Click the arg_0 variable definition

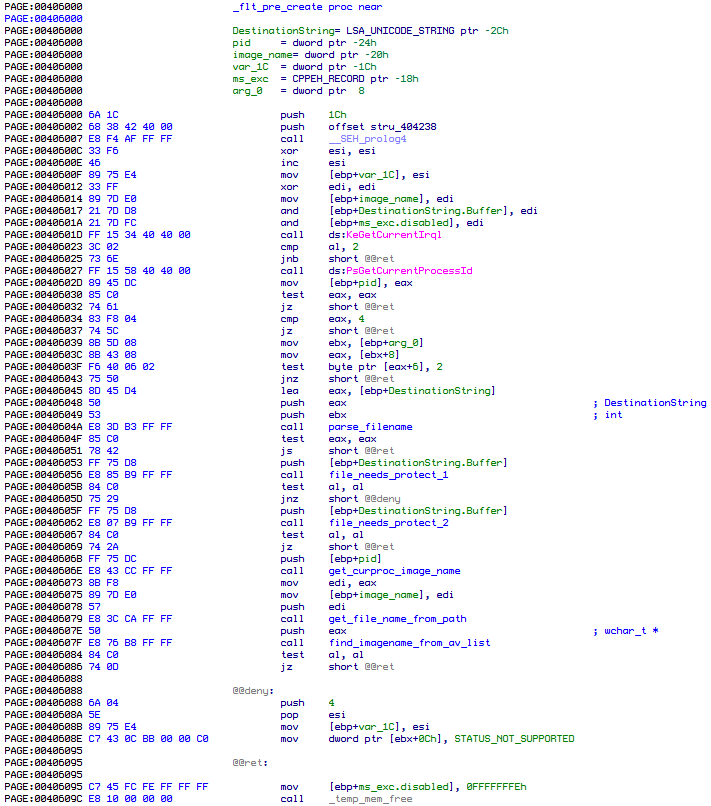298,91
